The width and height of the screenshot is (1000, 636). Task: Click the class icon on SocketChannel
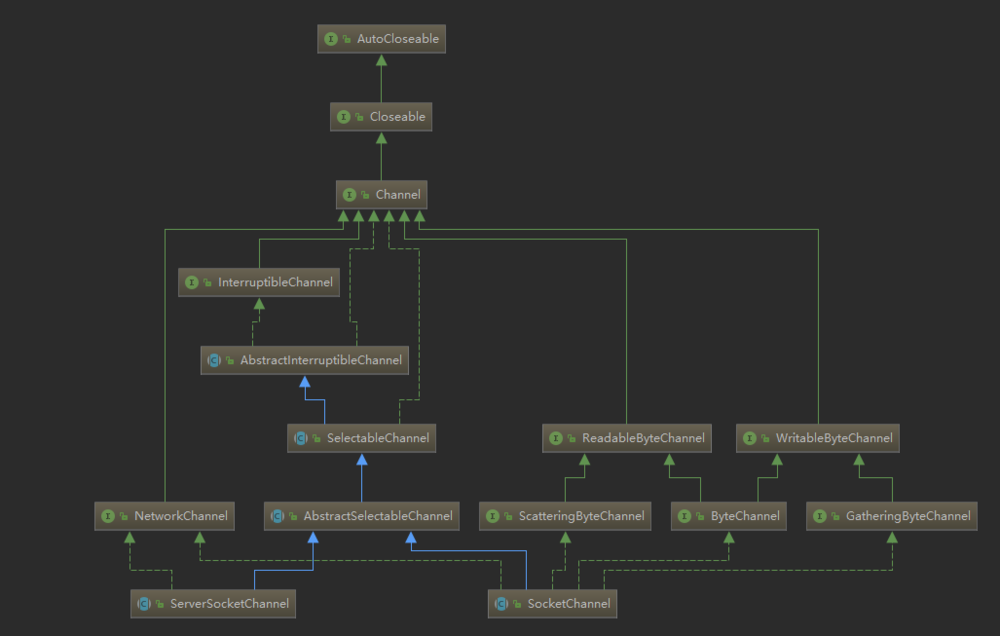point(502,603)
